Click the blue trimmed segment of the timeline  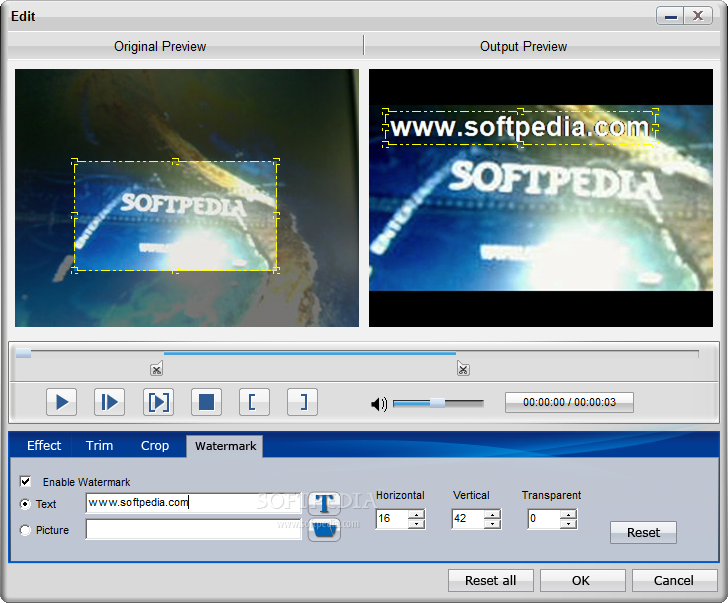310,353
